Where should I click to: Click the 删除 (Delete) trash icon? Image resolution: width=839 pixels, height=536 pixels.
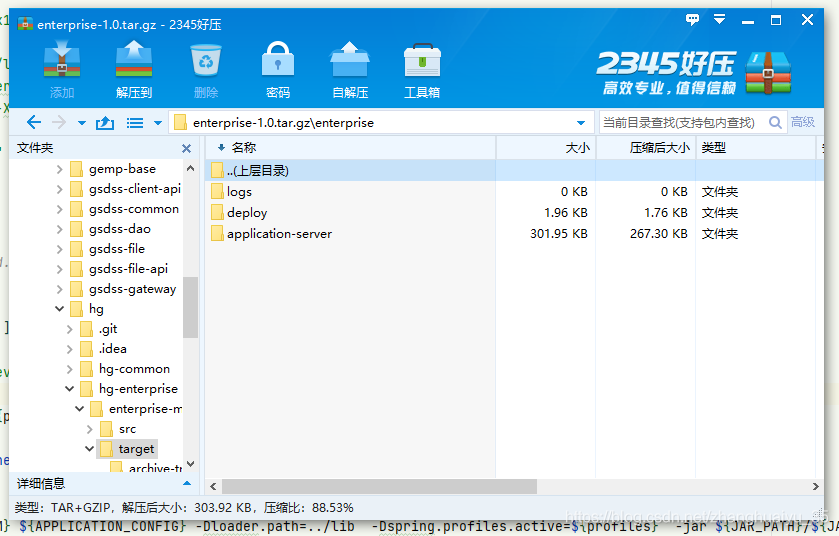[206, 70]
